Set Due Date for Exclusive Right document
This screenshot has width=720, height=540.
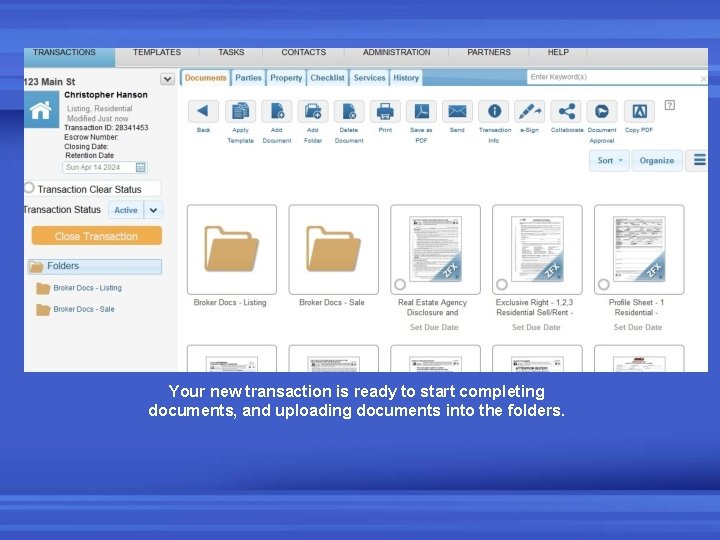[536, 327]
